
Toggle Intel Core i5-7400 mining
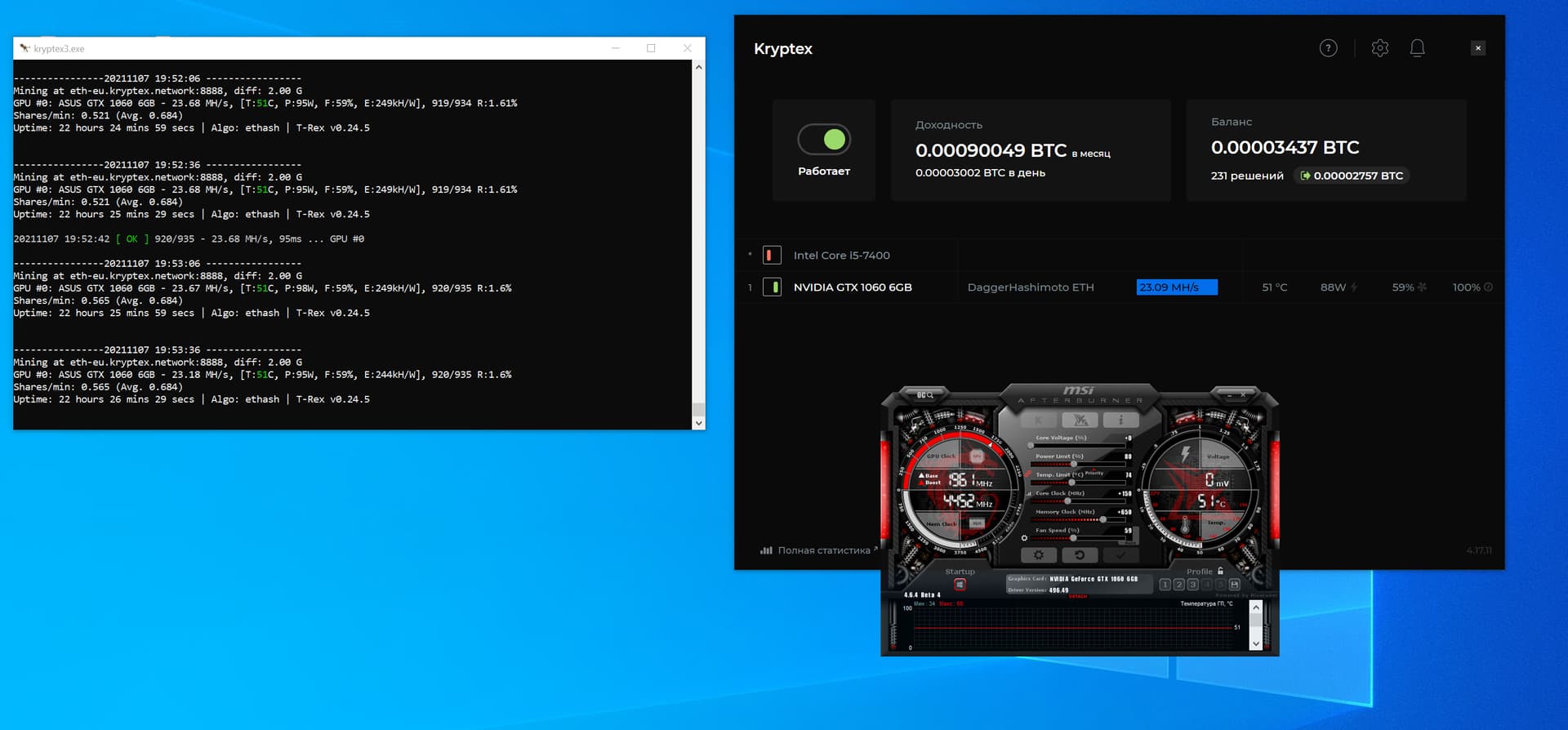click(772, 255)
